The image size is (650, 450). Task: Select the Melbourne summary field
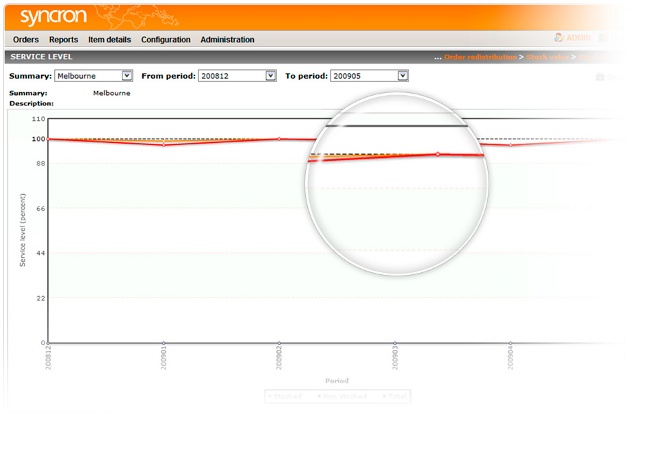pyautogui.click(x=93, y=75)
